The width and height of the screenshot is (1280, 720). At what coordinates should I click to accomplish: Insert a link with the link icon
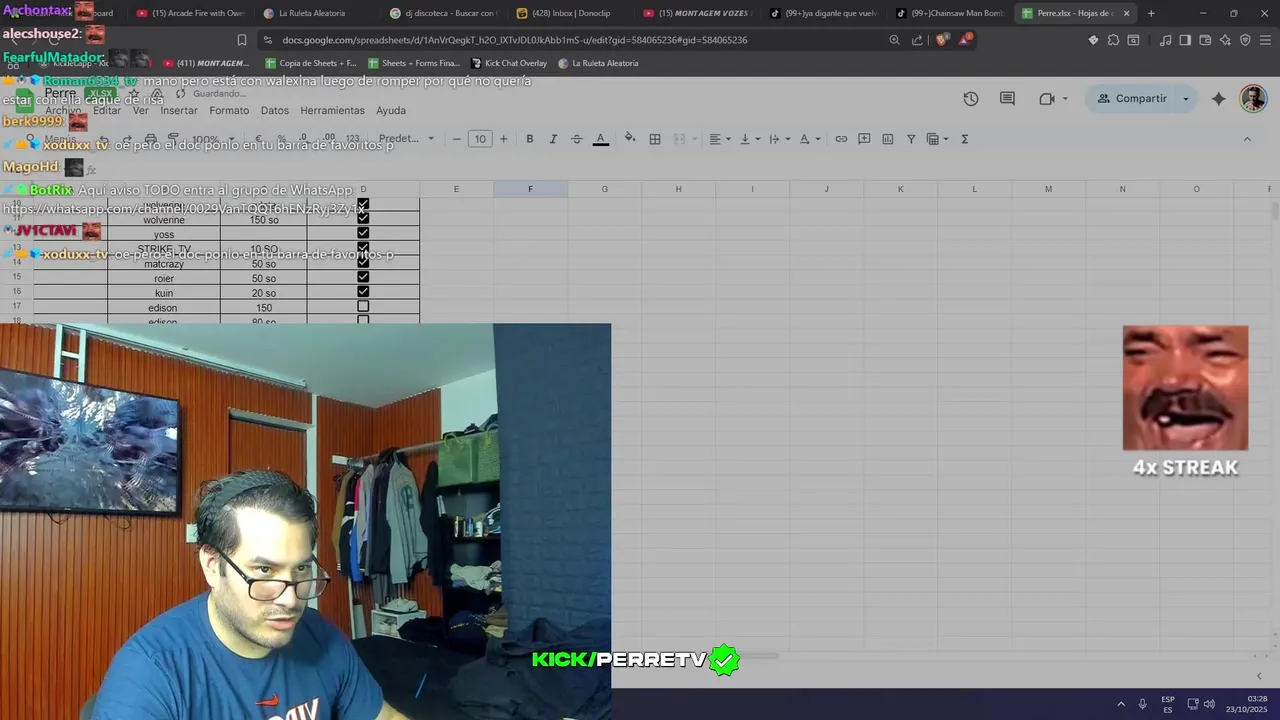point(841,139)
